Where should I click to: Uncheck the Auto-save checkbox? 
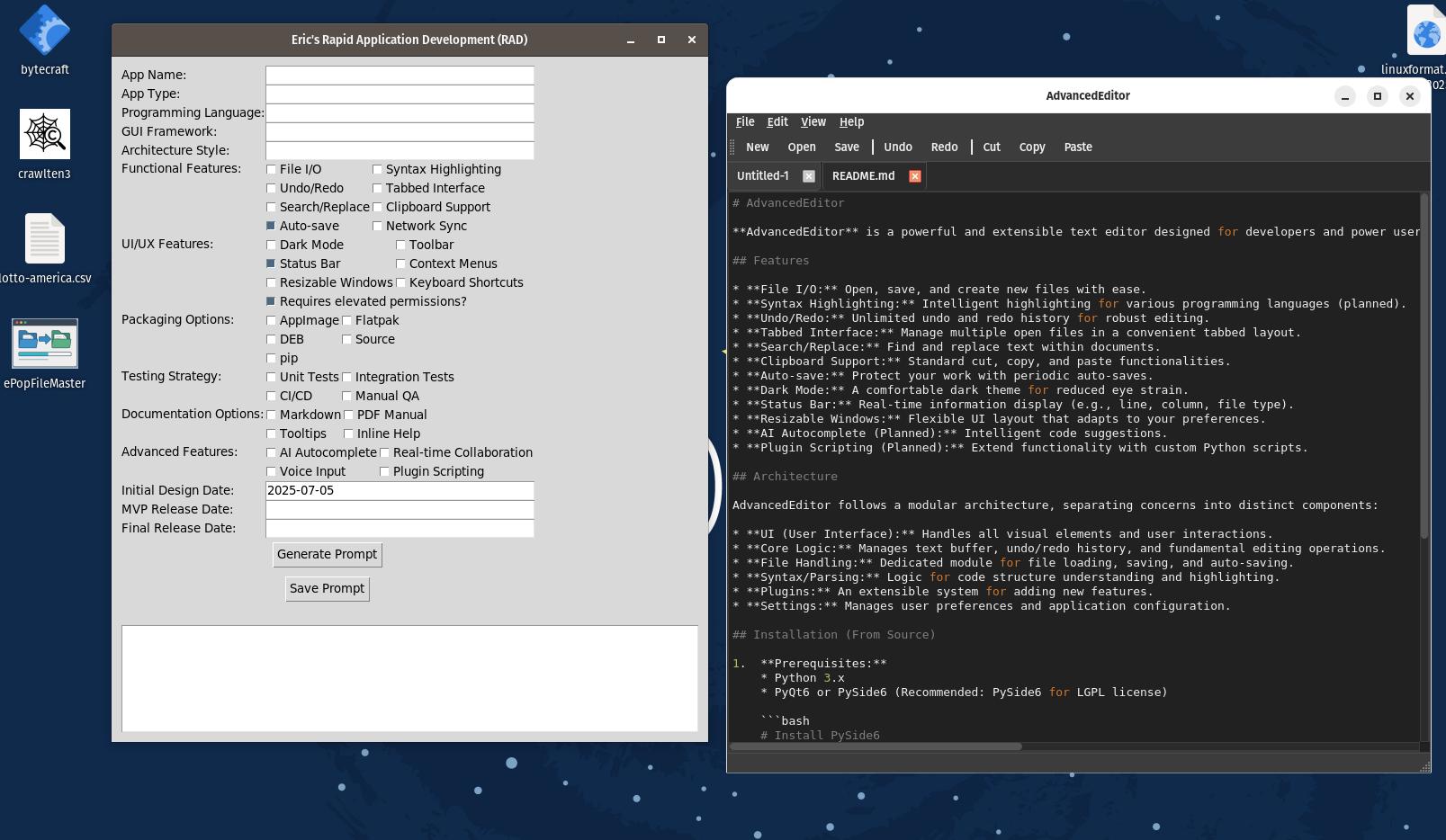point(271,226)
